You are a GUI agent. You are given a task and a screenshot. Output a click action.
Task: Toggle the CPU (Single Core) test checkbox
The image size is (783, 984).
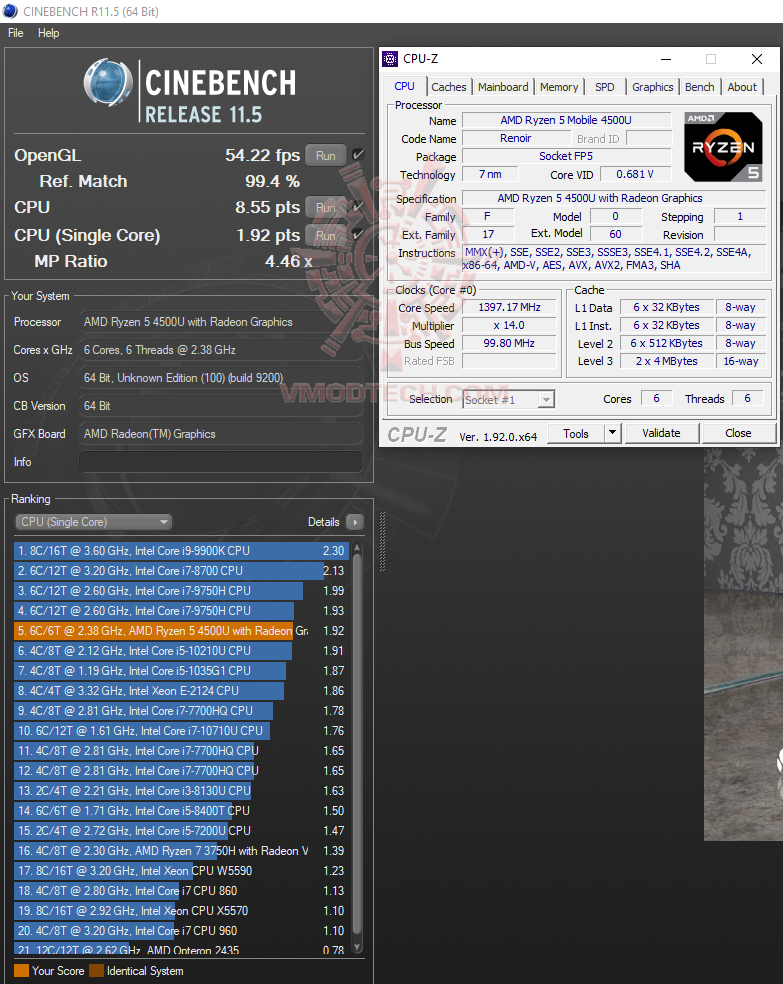[x=358, y=234]
